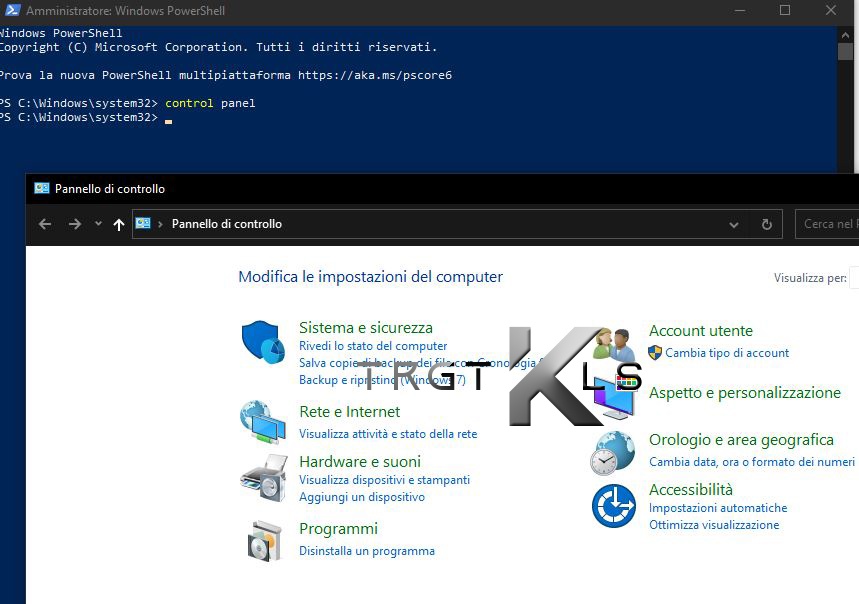
Task: Click the Cerca nel Pannello search field
Action: point(829,224)
